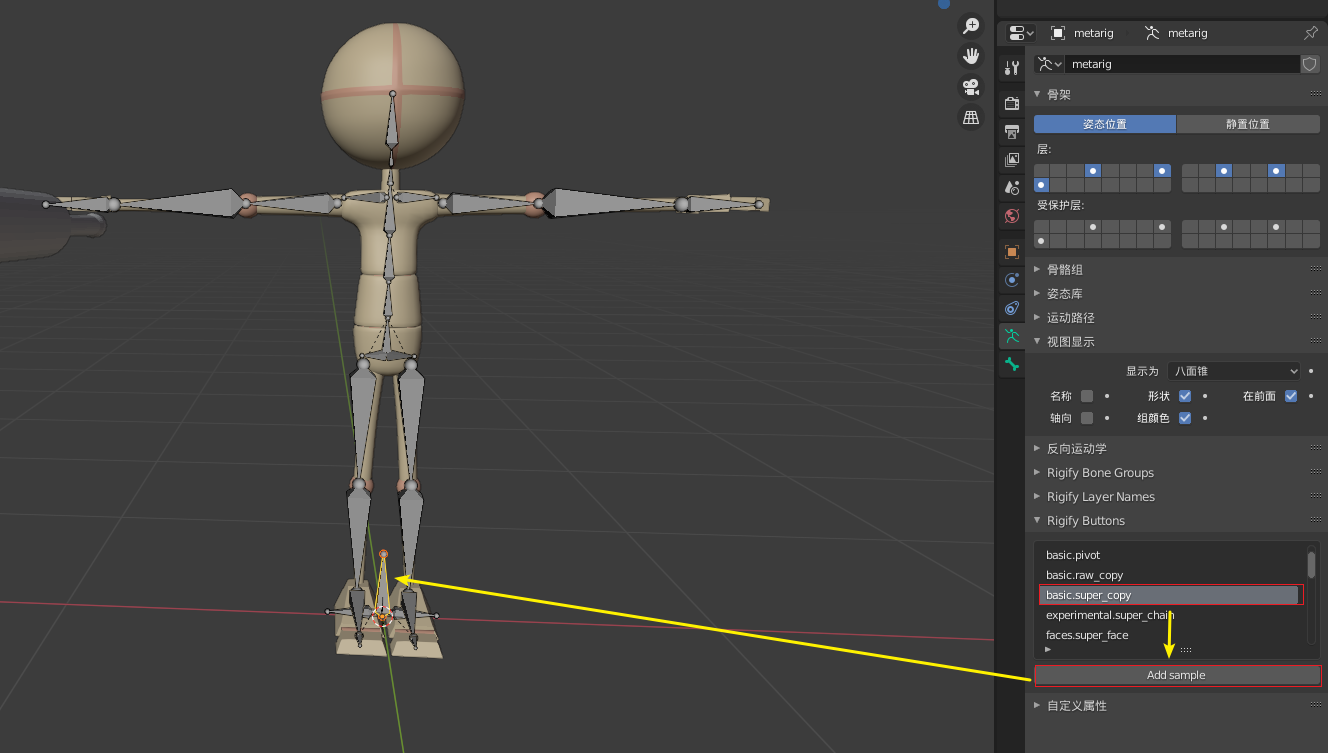This screenshot has height=753, width=1328.
Task: Browse armature data-block dropdown icon
Action: click(x=1049, y=64)
